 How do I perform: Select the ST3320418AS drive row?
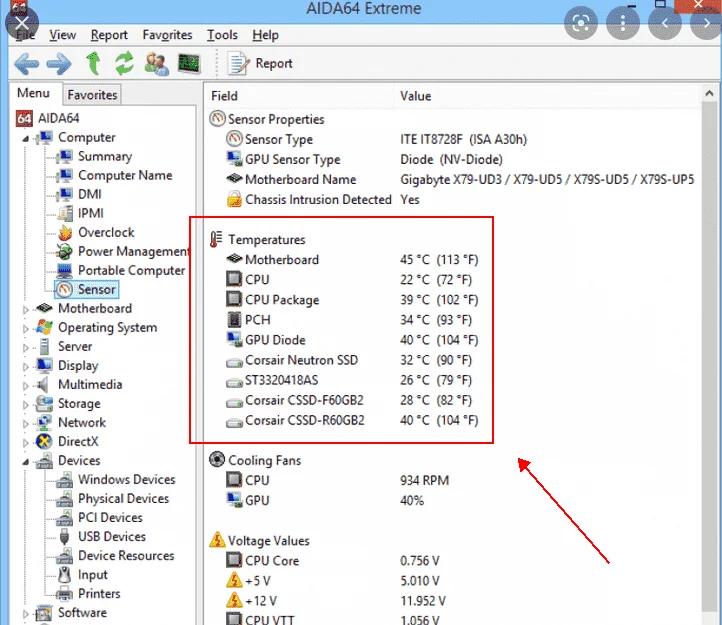coord(349,380)
